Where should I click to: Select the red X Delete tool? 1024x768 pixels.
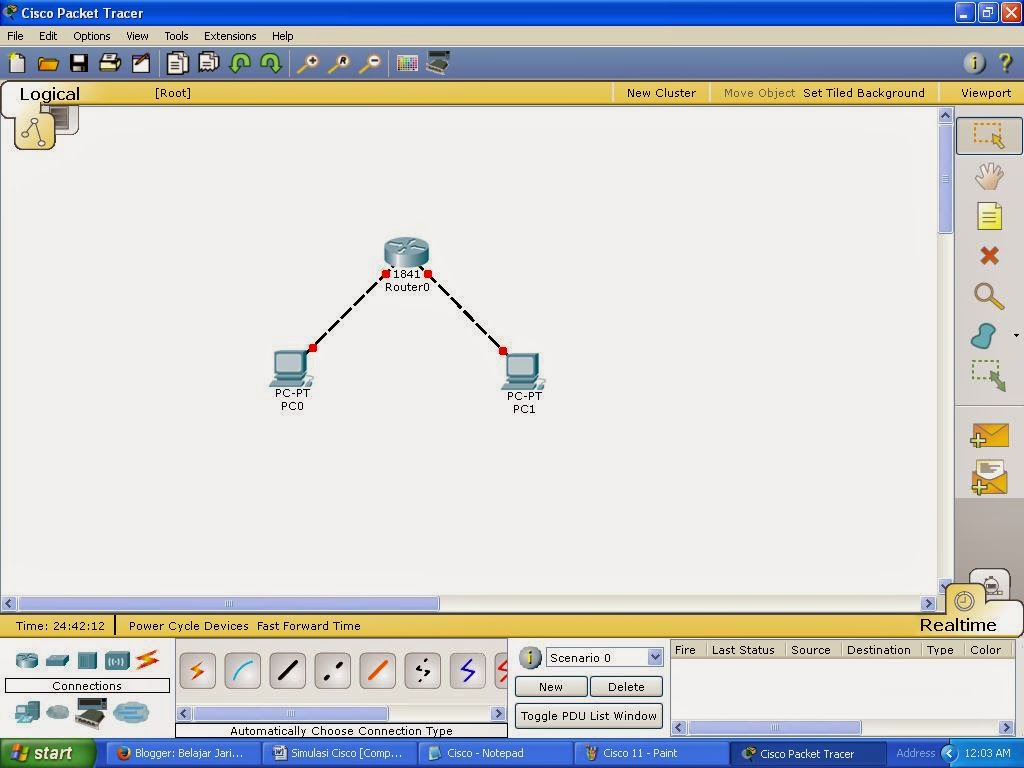point(989,255)
